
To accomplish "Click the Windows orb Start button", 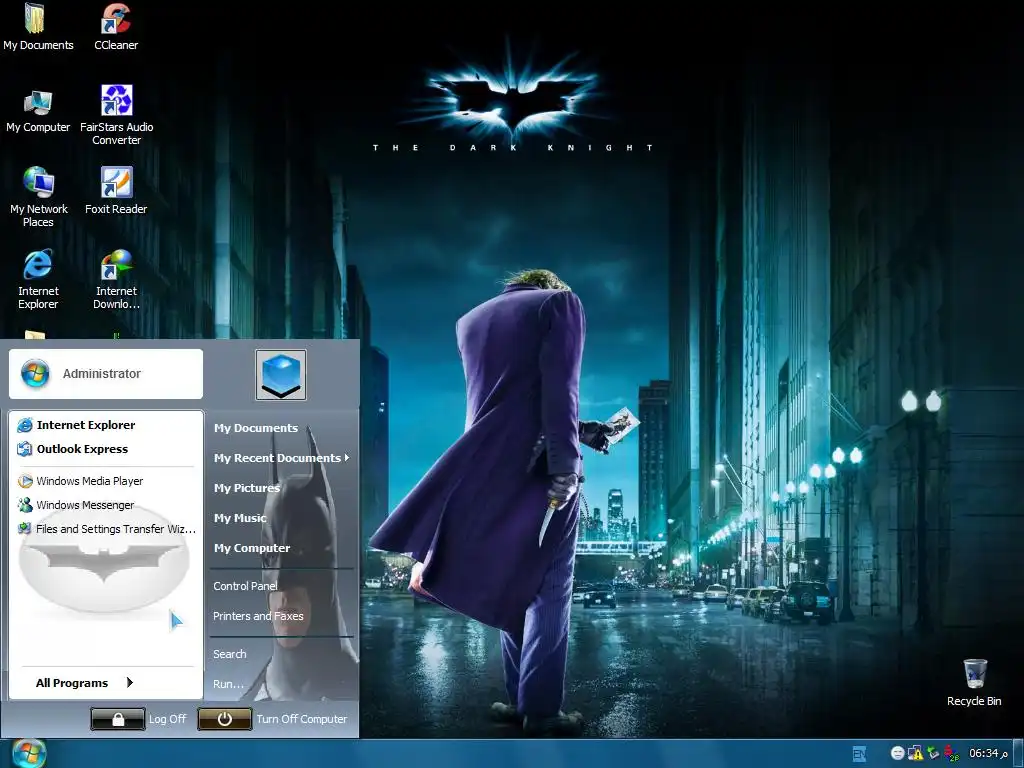I will tap(29, 753).
